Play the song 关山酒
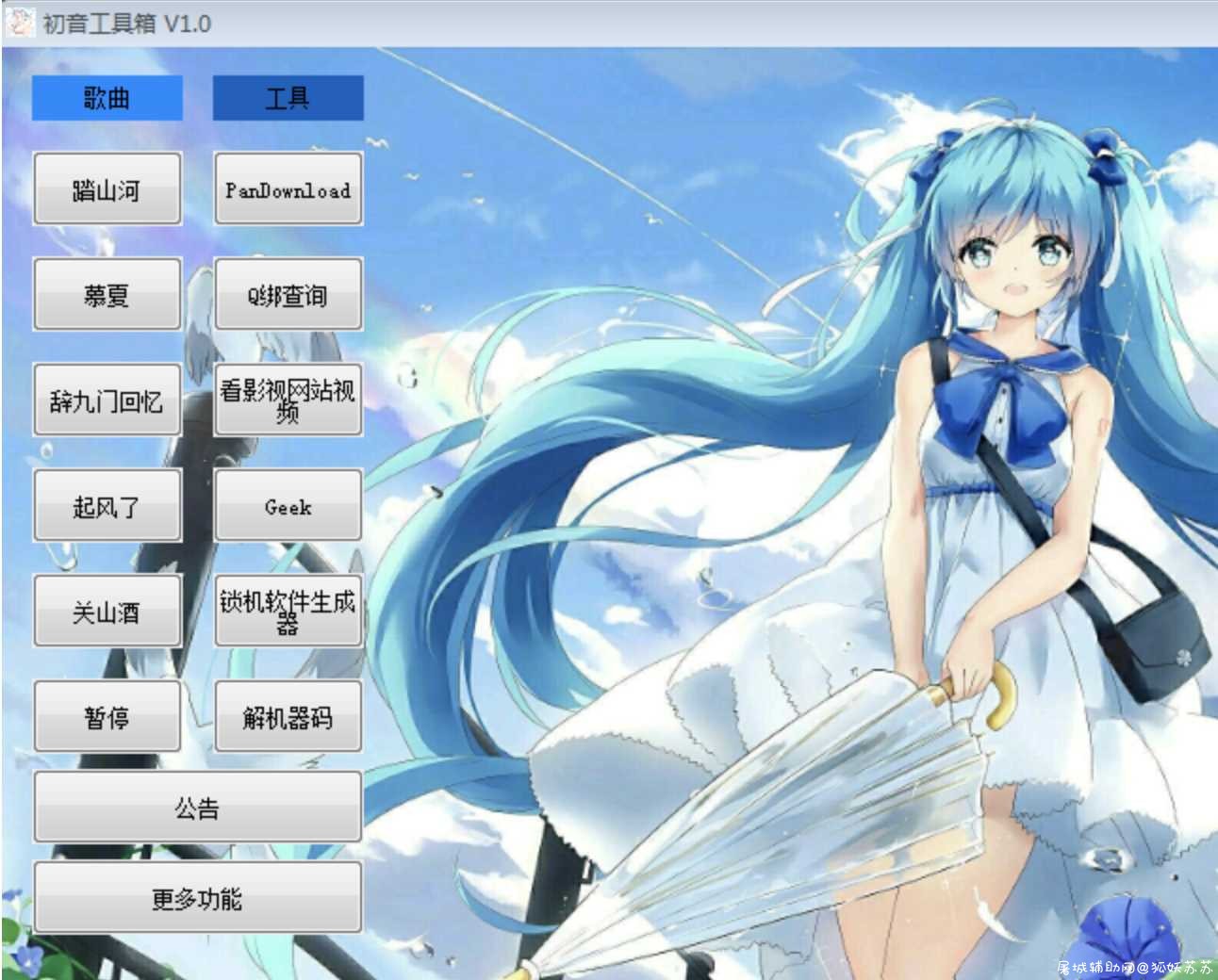The width and height of the screenshot is (1218, 980). 107,612
